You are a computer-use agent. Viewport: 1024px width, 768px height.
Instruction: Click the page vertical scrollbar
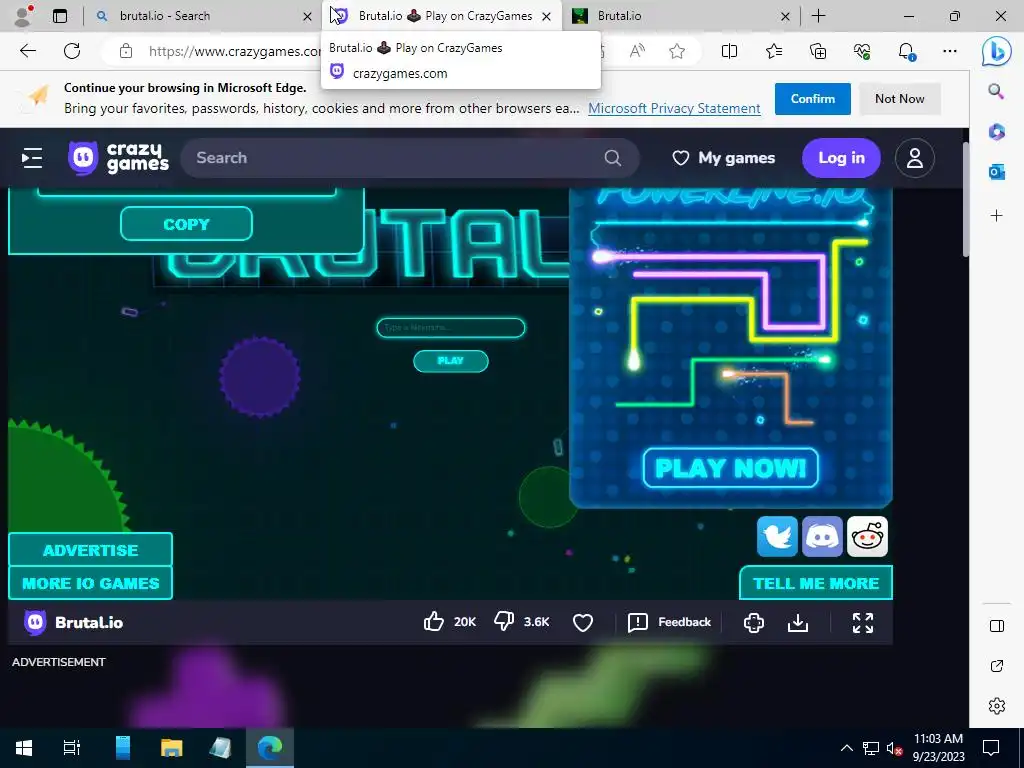964,199
